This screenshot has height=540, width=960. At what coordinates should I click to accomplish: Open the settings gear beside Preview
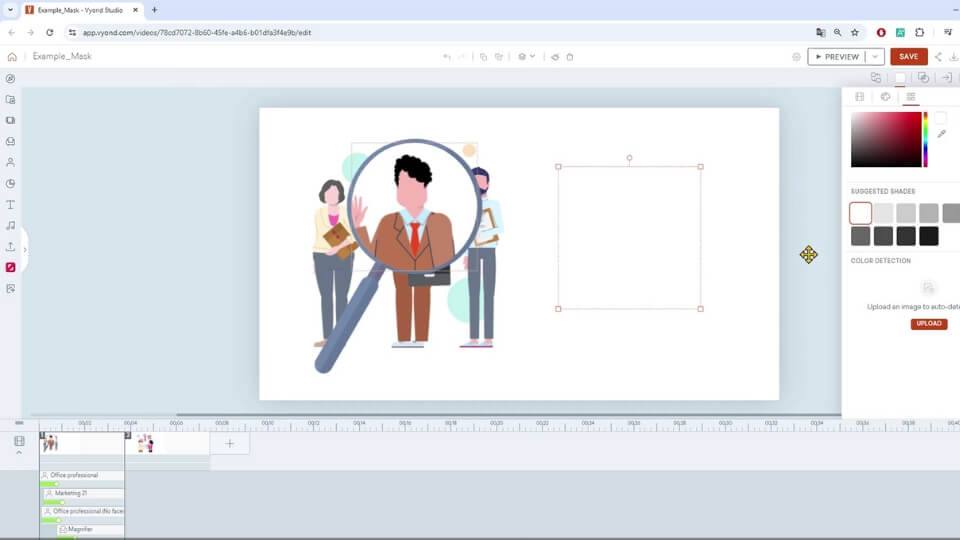[796, 57]
